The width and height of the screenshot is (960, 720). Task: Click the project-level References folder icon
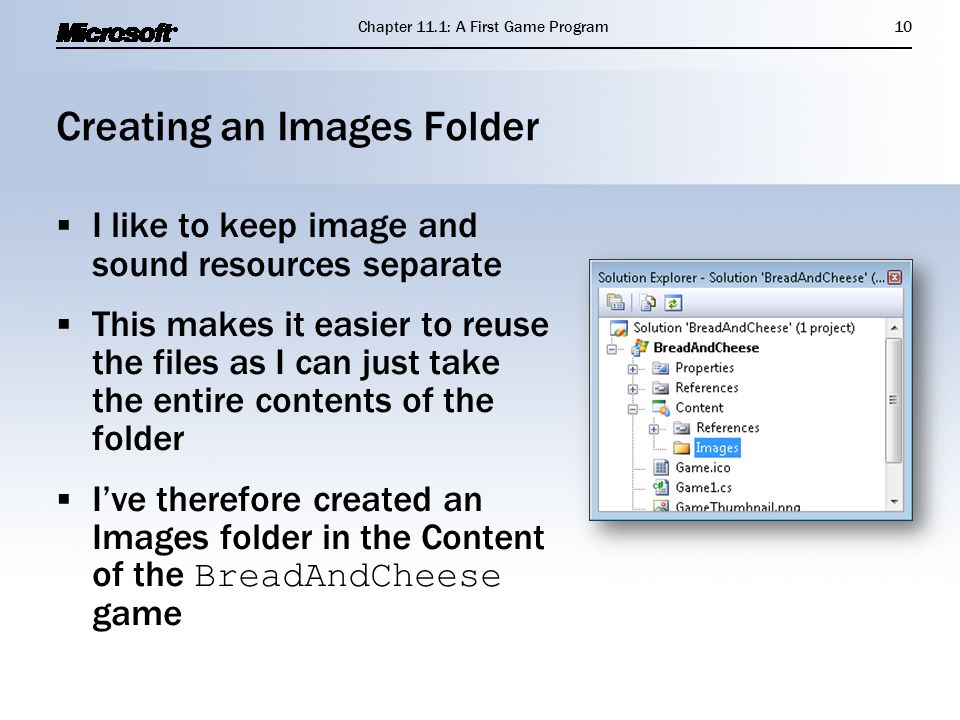(660, 388)
